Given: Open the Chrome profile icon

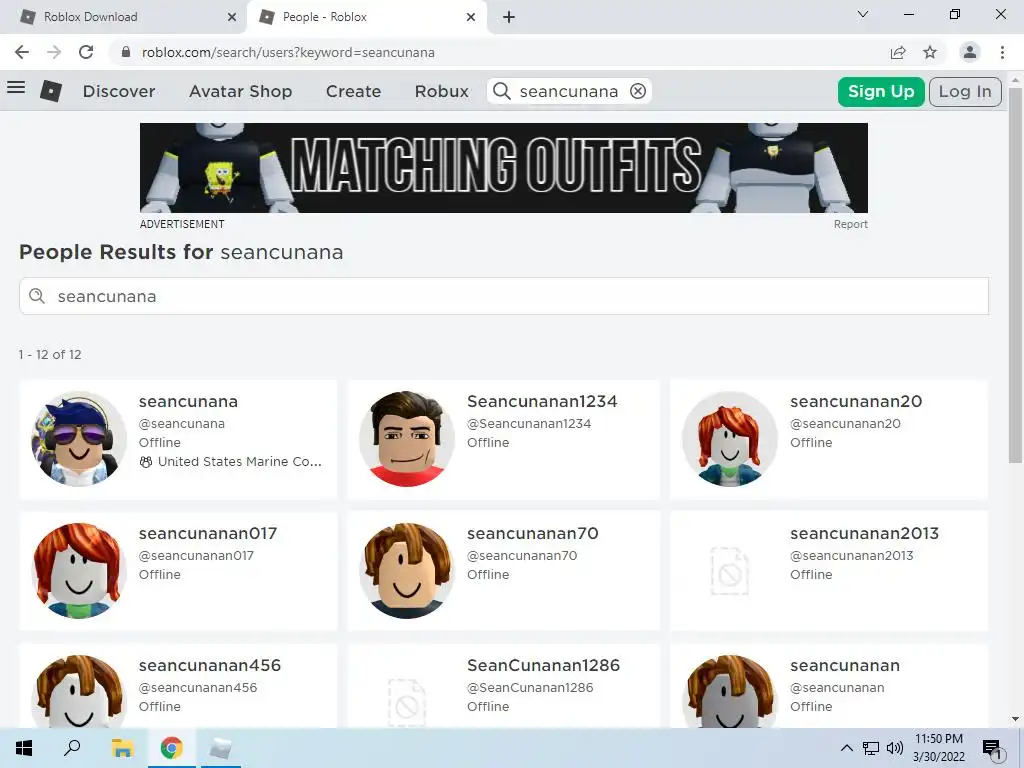Looking at the screenshot, I should point(970,52).
